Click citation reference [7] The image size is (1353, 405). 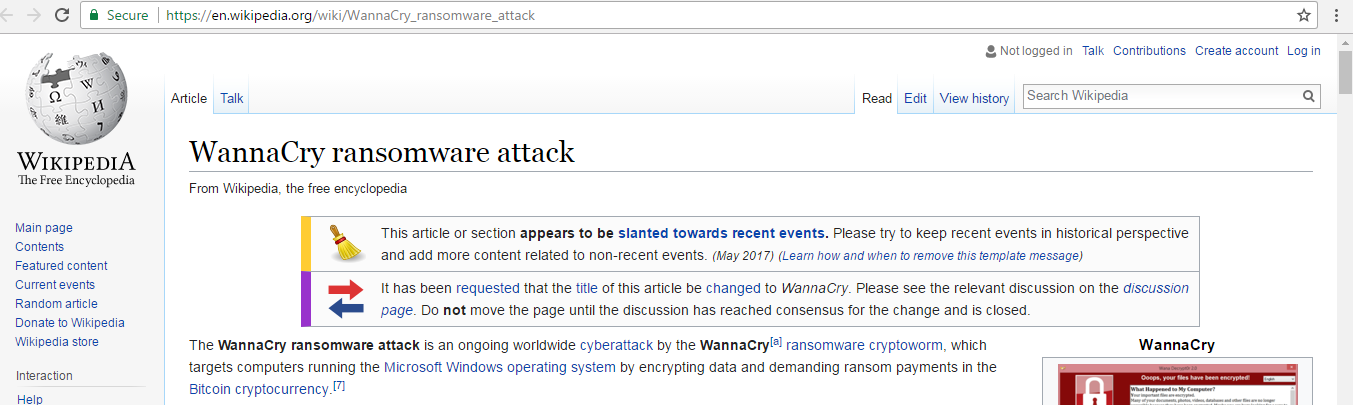pyautogui.click(x=339, y=386)
